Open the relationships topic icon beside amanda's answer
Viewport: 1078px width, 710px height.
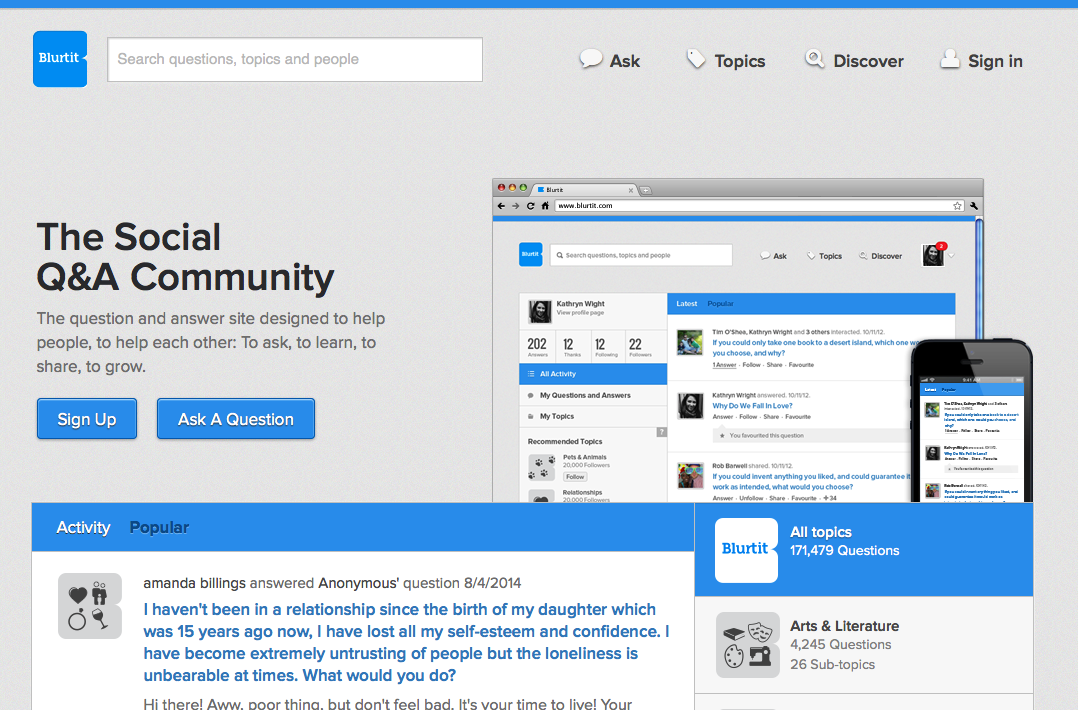tap(90, 606)
